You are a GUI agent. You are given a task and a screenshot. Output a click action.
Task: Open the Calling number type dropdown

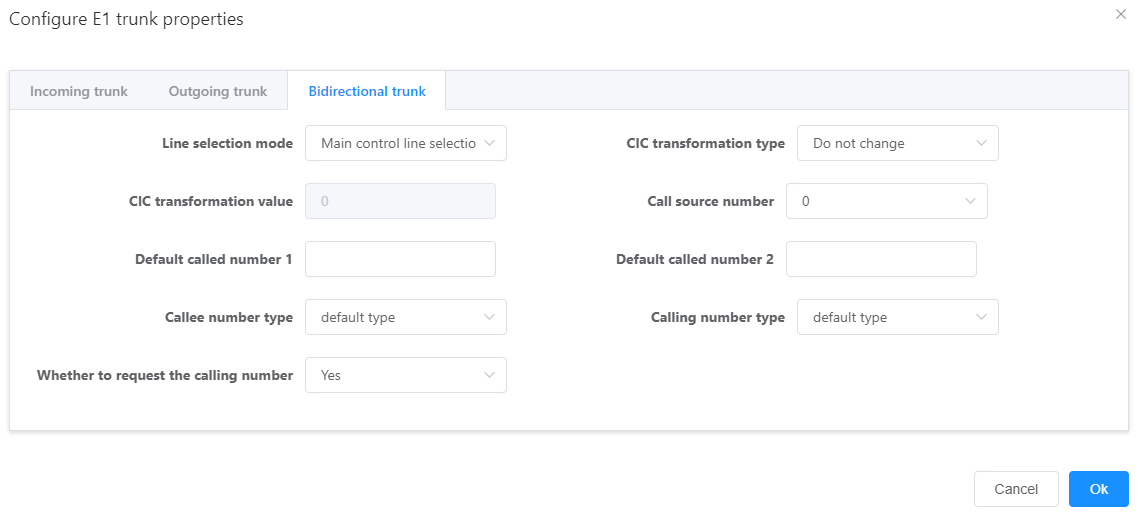(x=898, y=318)
